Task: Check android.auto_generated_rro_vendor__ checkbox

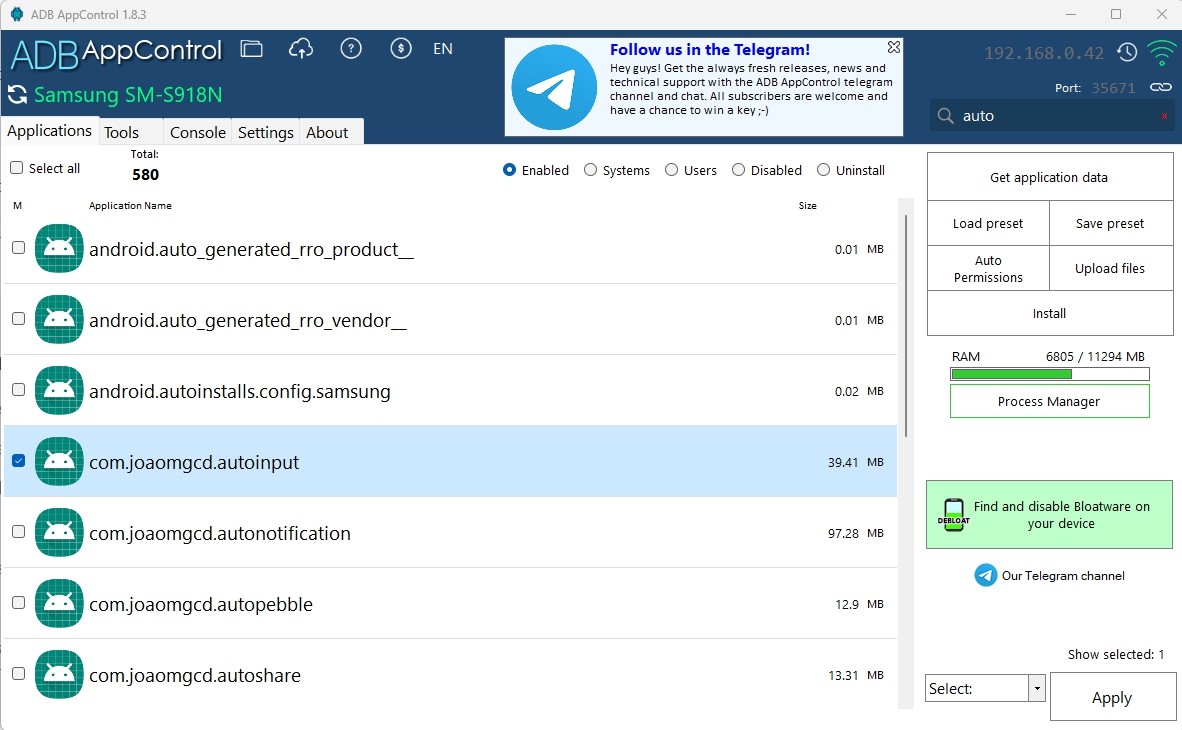Action: pyautogui.click(x=19, y=318)
